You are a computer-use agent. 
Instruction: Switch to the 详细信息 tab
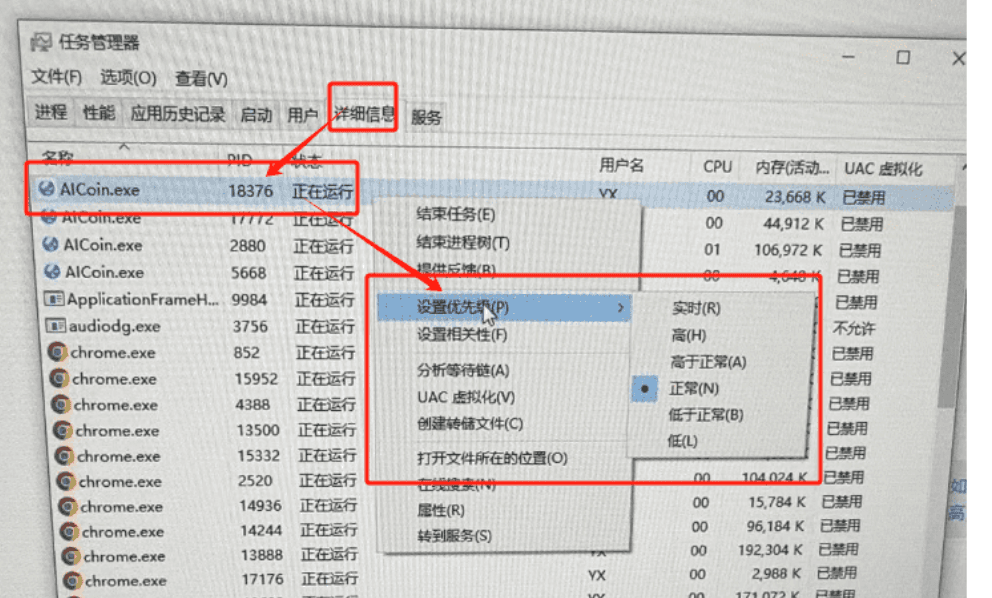pyautogui.click(x=364, y=115)
